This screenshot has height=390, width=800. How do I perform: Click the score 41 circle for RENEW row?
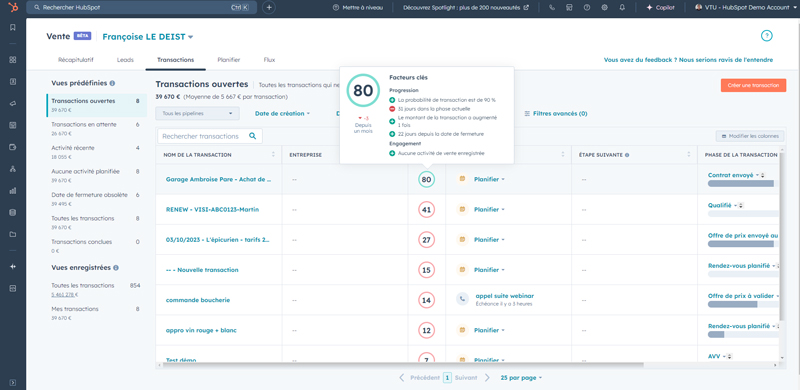coord(427,209)
